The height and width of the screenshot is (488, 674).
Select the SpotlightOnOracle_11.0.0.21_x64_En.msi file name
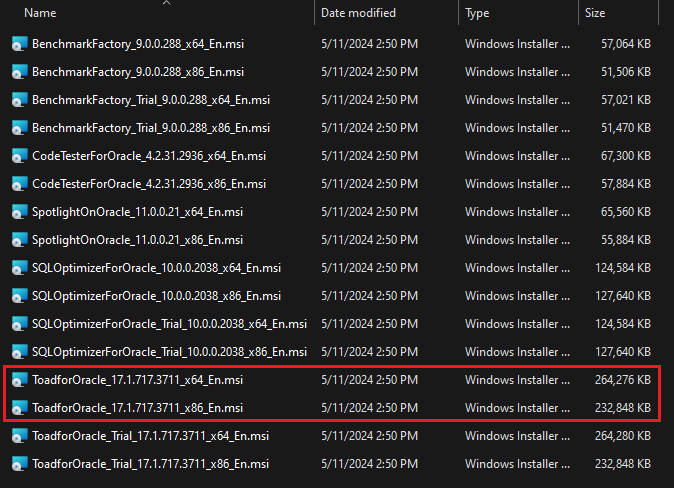pyautogui.click(x=137, y=212)
